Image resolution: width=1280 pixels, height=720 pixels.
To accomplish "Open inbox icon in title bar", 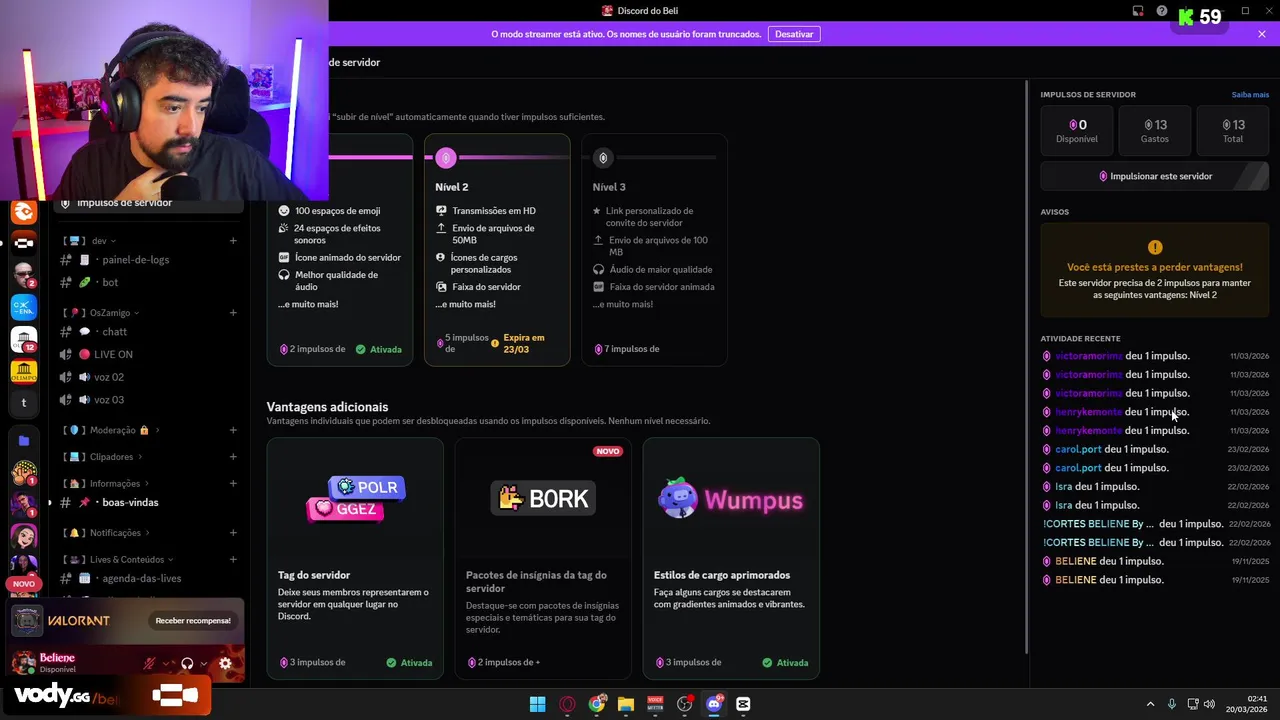I will [1138, 11].
